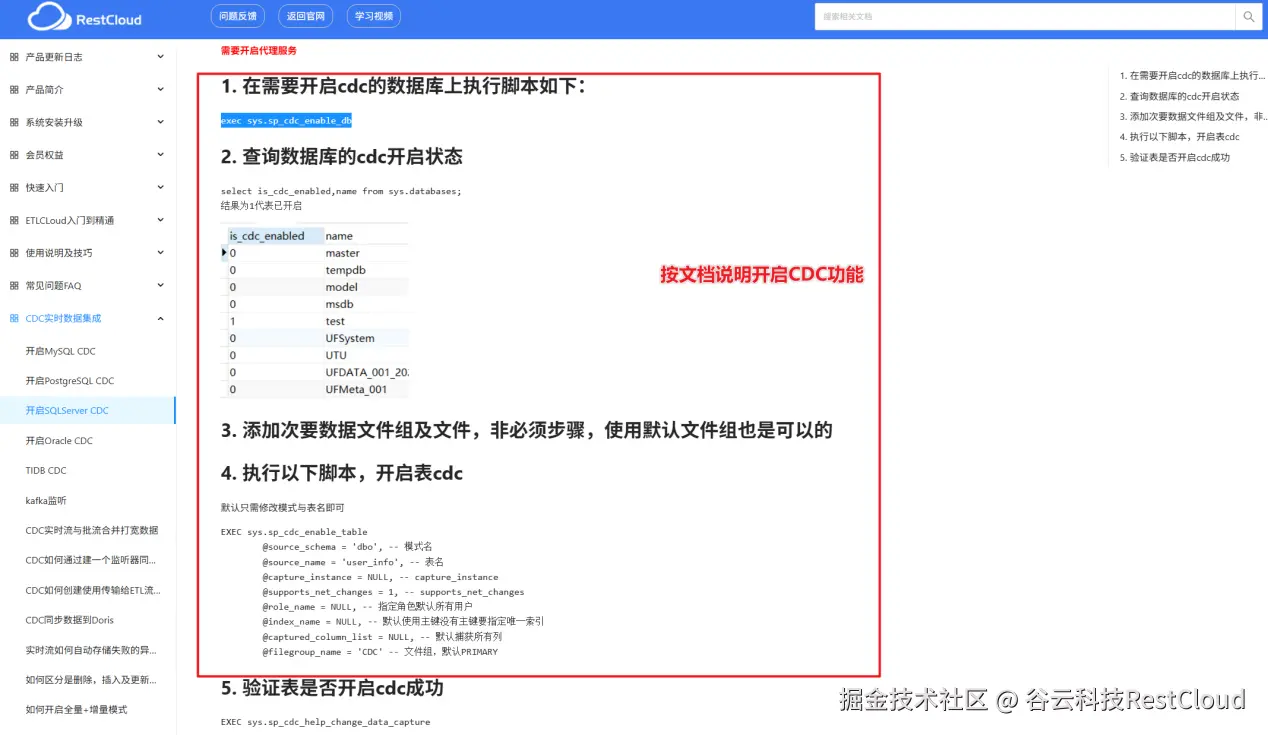Click the grid icon beside 使用说明及技巧
Image resolution: width=1268 pixels, height=735 pixels.
coord(14,253)
